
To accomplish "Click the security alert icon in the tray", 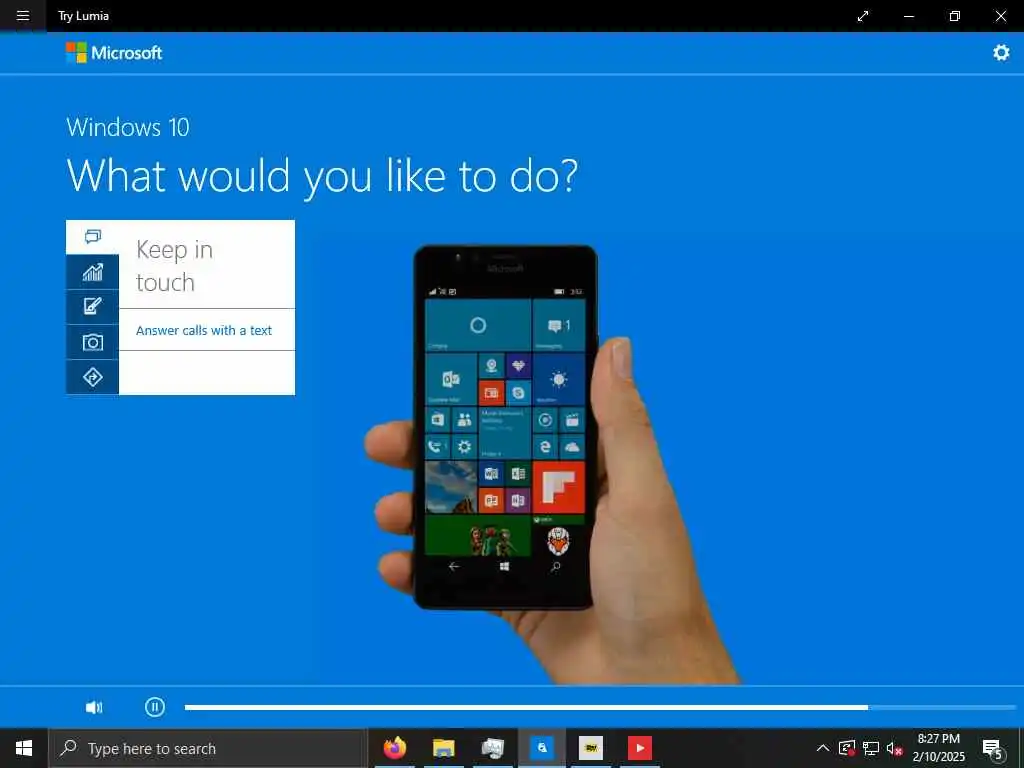I will [847, 748].
